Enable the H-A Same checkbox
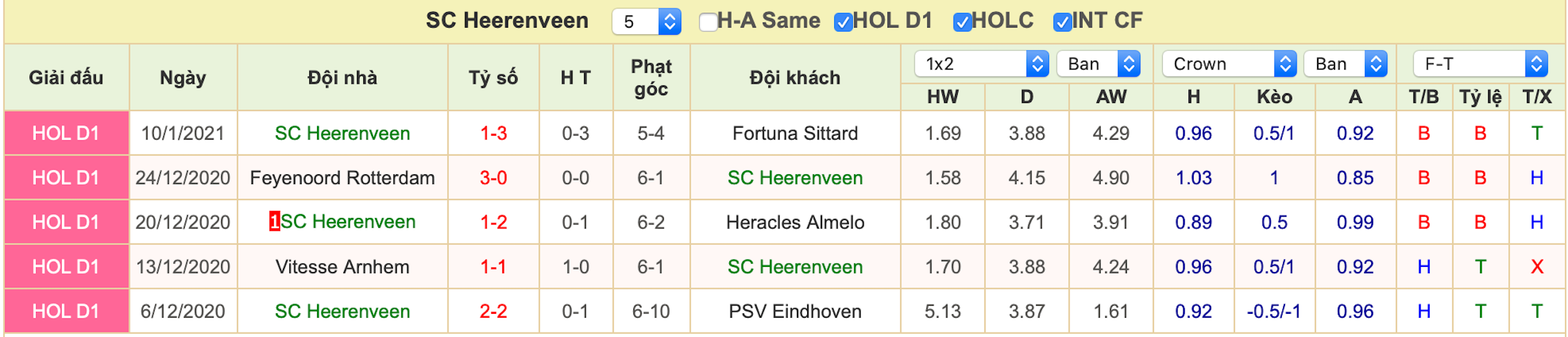The image size is (1568, 337). pos(707,22)
